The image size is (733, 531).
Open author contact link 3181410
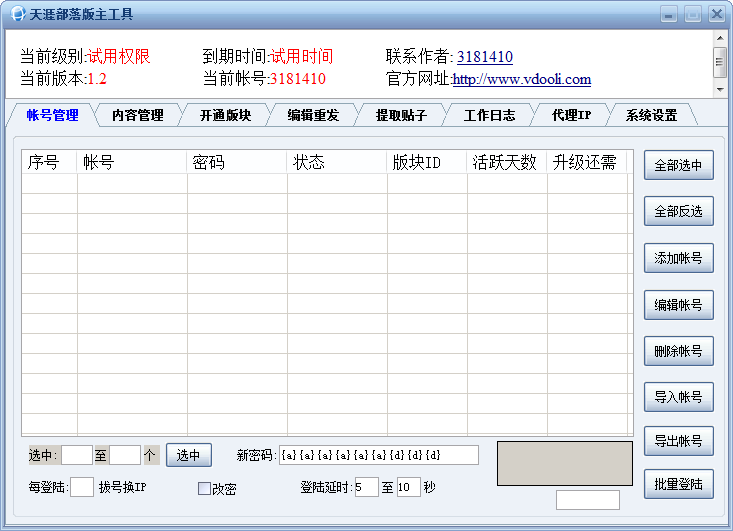coord(485,57)
